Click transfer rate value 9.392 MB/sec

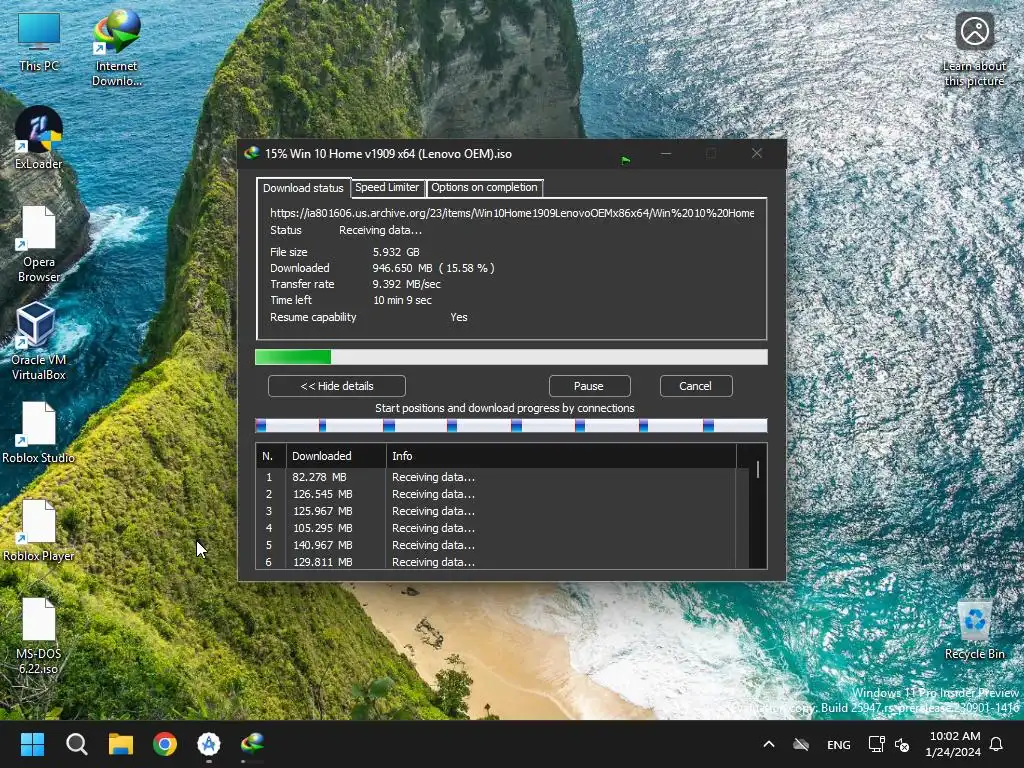[406, 284]
